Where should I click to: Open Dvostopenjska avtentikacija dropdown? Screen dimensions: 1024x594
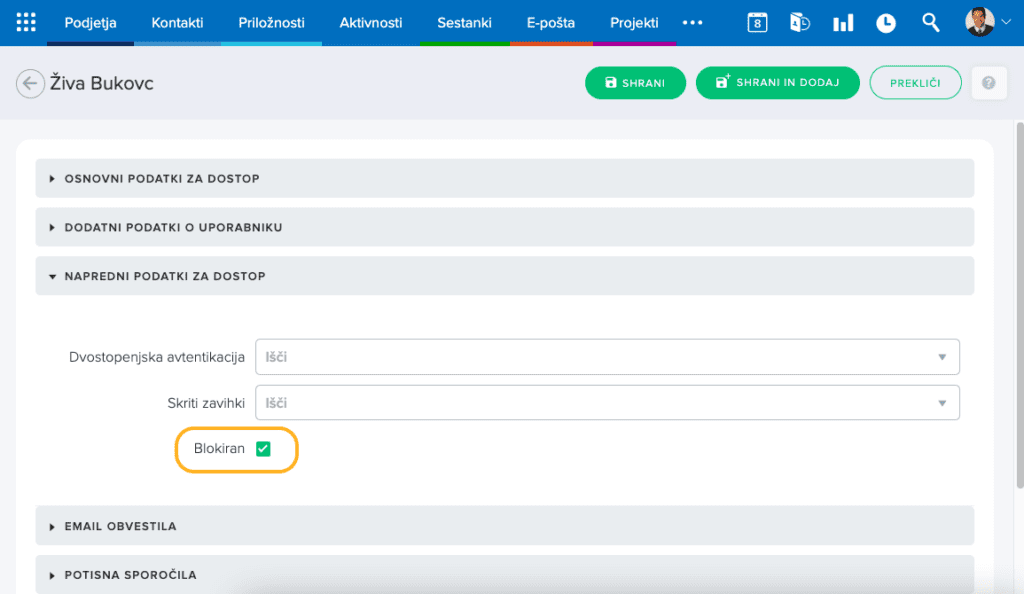tap(607, 357)
